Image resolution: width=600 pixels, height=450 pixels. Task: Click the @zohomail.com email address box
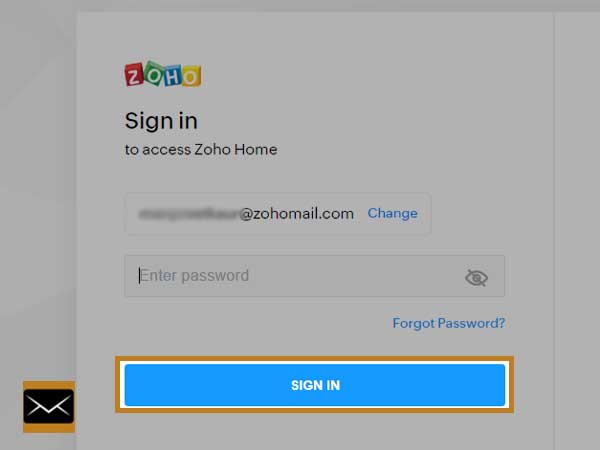pos(278,214)
